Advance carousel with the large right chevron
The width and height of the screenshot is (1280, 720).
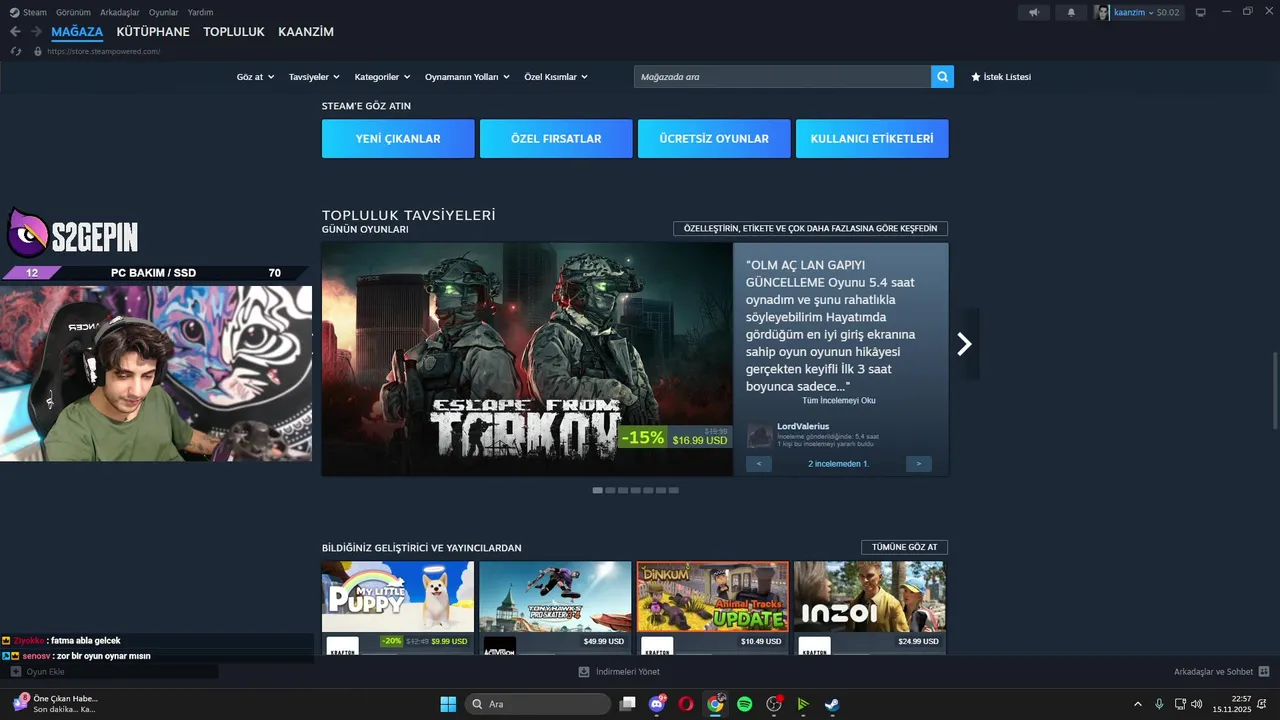coord(964,344)
